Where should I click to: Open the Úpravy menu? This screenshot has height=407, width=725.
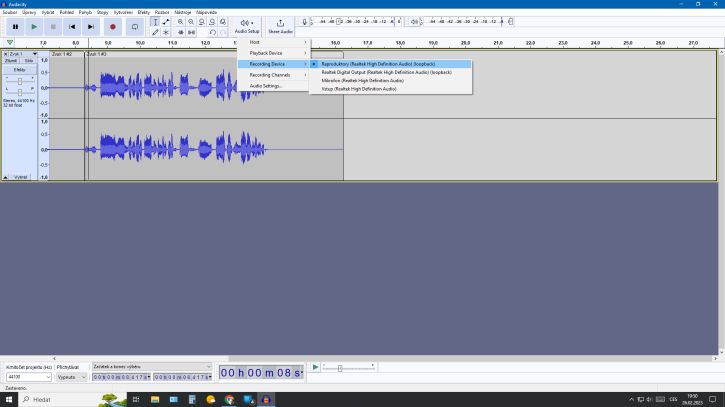(29, 12)
